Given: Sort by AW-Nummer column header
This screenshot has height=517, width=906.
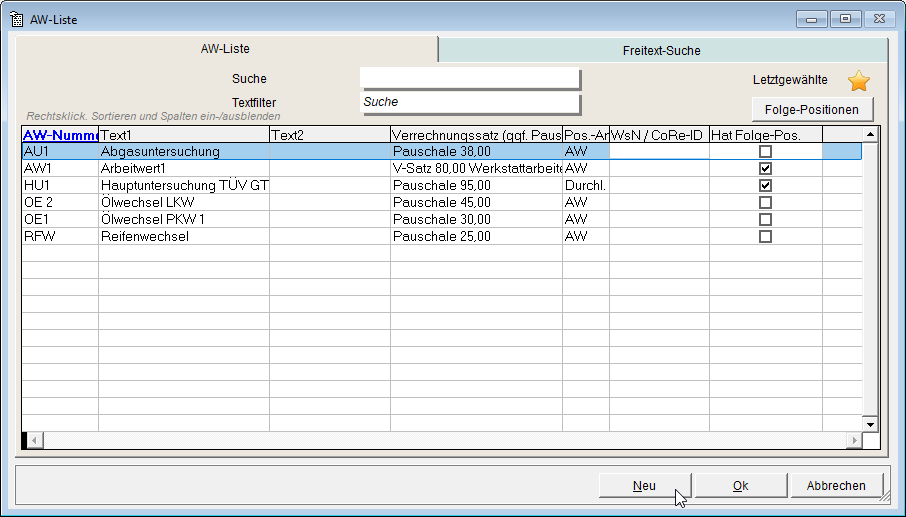Looking at the screenshot, I should click(60, 135).
